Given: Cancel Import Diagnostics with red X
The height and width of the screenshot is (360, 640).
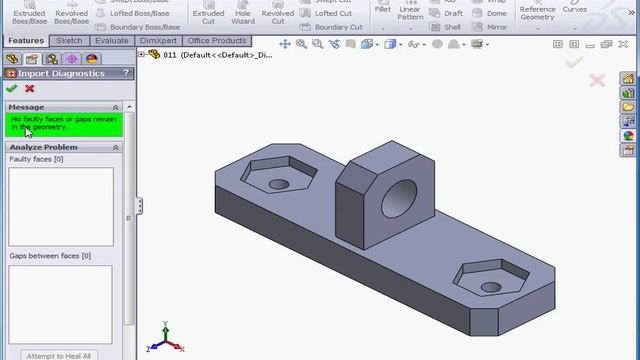Looking at the screenshot, I should coord(29,89).
